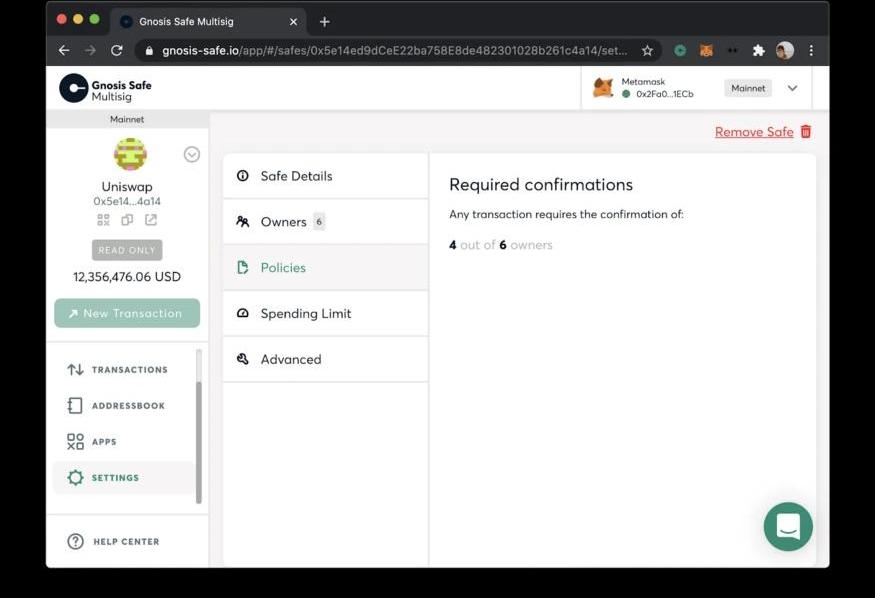The width and height of the screenshot is (875, 598).
Task: Click the 4 out of 6 owners text
Action: click(x=501, y=245)
